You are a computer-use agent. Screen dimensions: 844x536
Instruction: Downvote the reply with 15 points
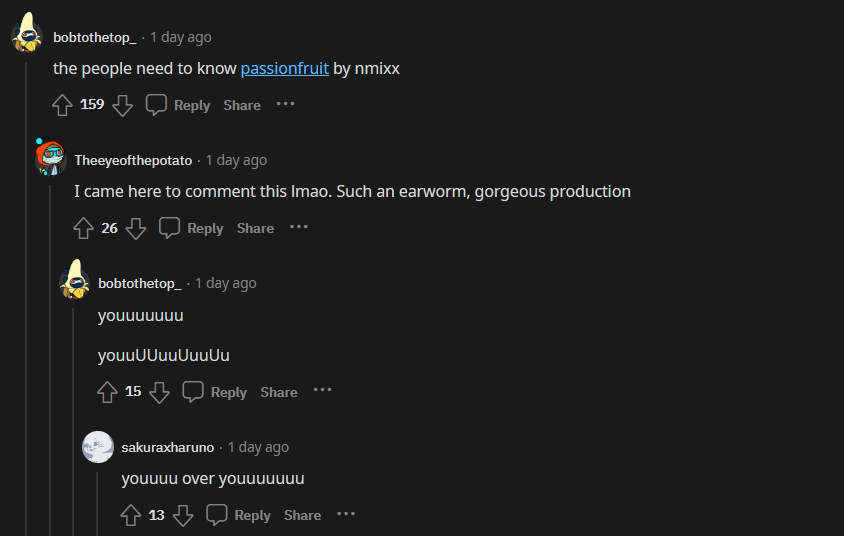(x=159, y=392)
